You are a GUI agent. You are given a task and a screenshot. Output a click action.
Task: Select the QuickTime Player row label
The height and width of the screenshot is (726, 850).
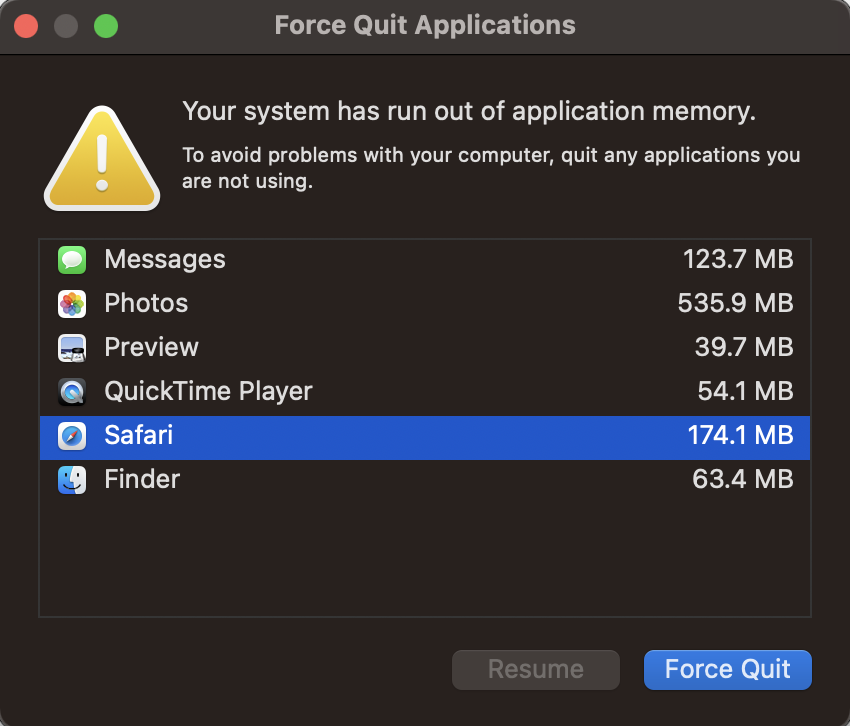[209, 391]
